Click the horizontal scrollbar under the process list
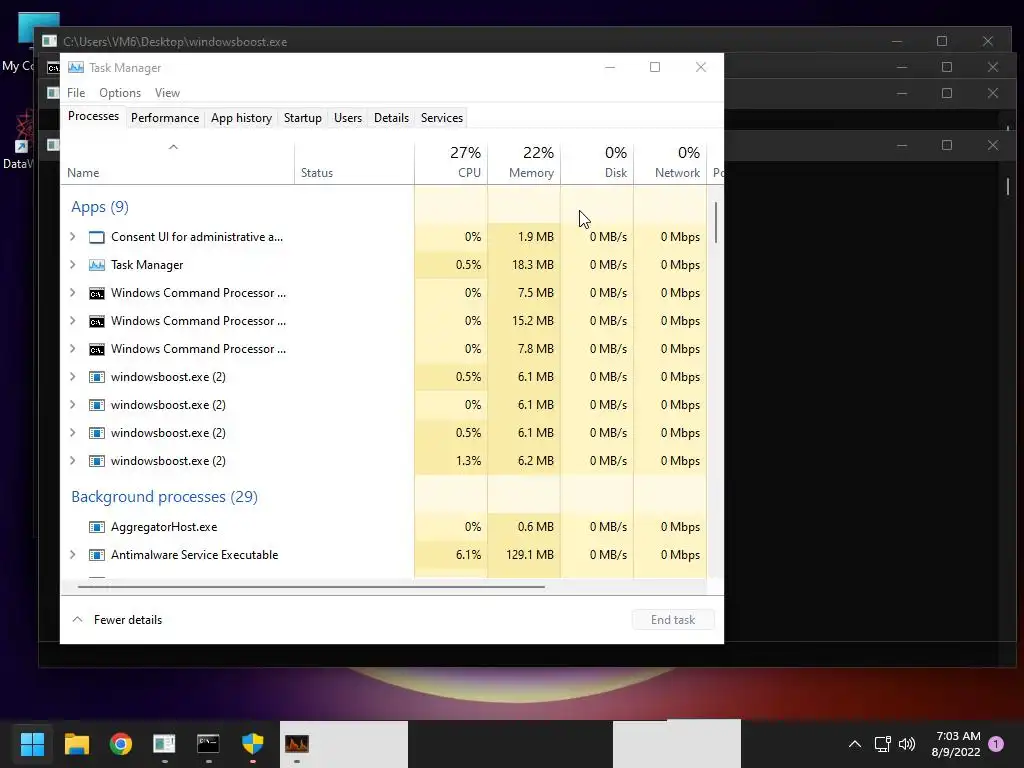 (311, 586)
